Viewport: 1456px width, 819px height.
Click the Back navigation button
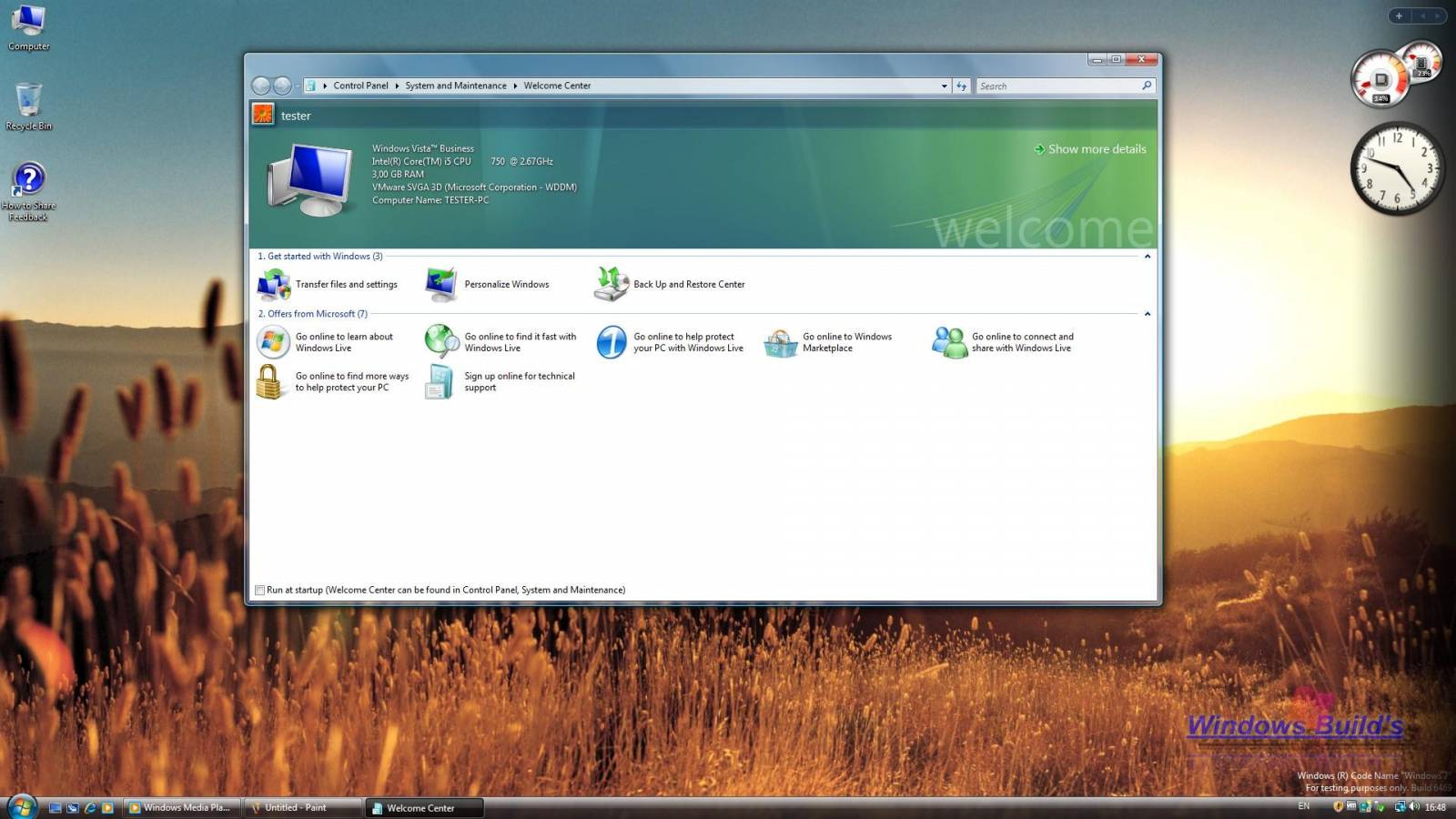pyautogui.click(x=261, y=86)
